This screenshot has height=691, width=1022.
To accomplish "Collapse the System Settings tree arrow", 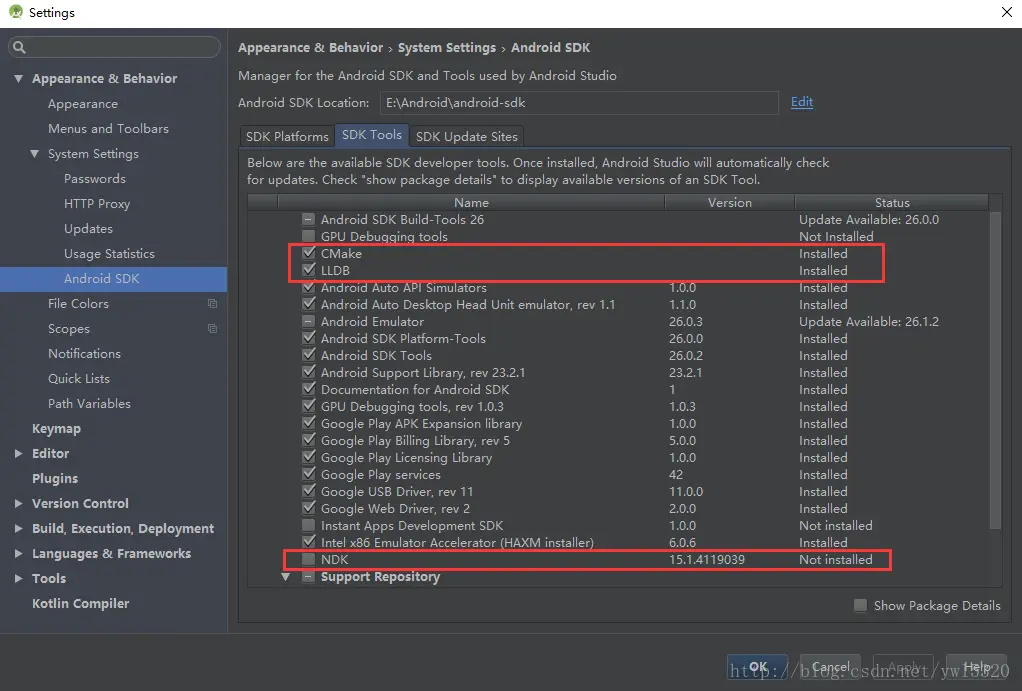I will (35, 154).
